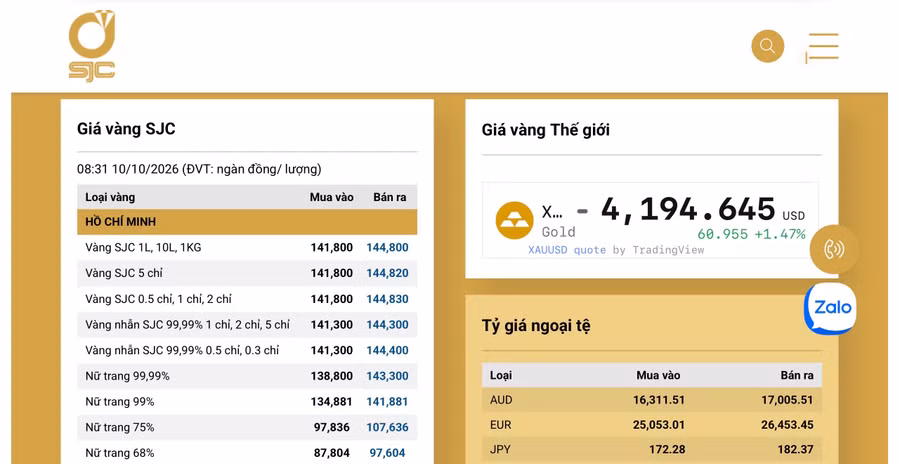Open the hamburger menu

coord(823,47)
